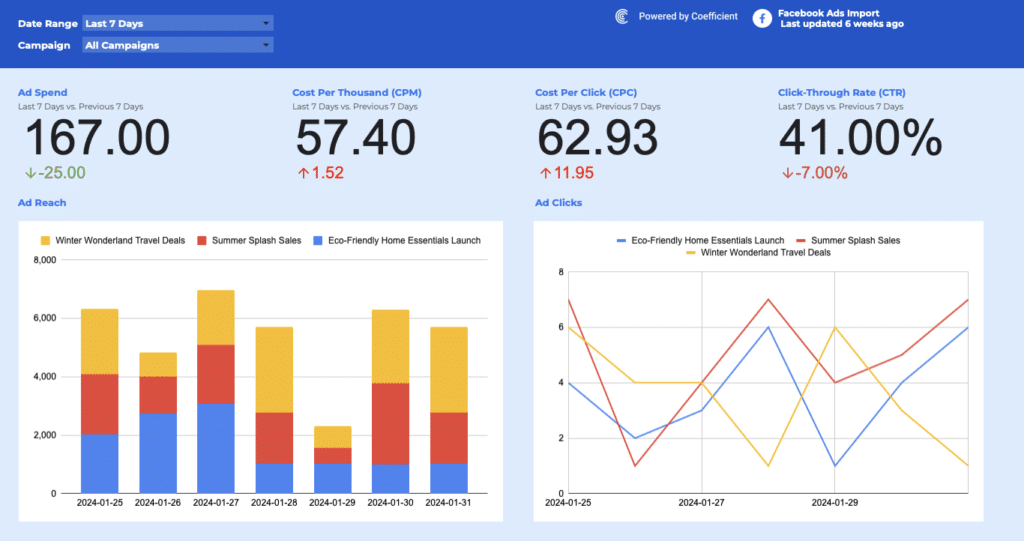Click the 11.95 change value
1024x541 pixels.
click(574, 173)
